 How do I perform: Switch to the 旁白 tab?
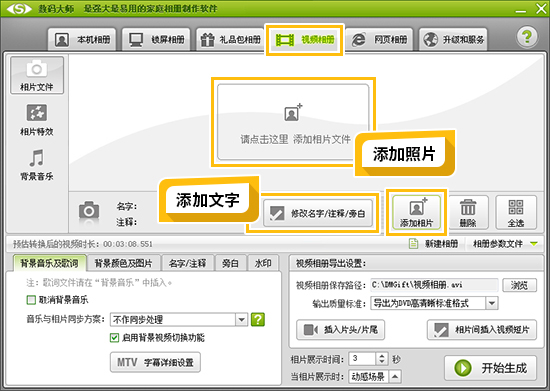(x=230, y=263)
